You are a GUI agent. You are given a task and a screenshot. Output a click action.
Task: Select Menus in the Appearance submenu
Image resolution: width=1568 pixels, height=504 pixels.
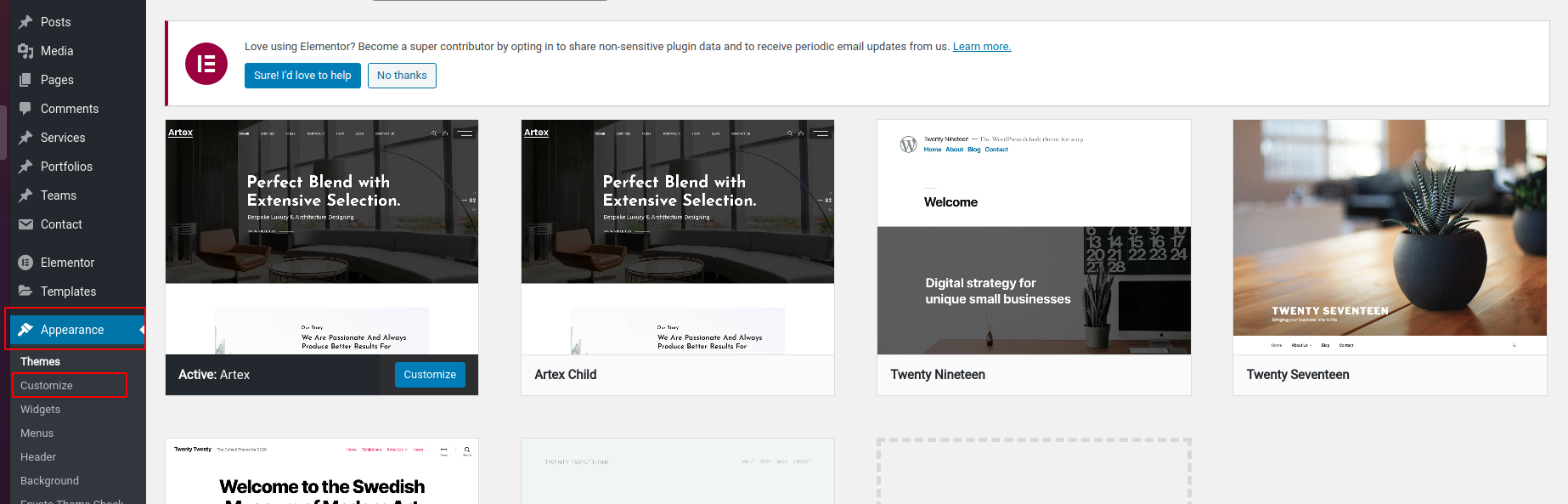(37, 433)
